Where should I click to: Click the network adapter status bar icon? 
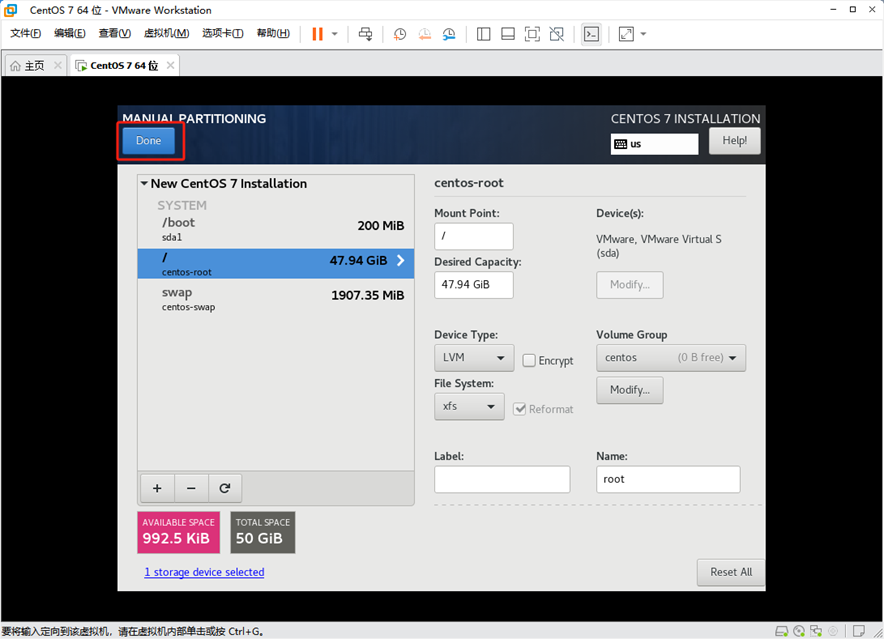pos(816,631)
